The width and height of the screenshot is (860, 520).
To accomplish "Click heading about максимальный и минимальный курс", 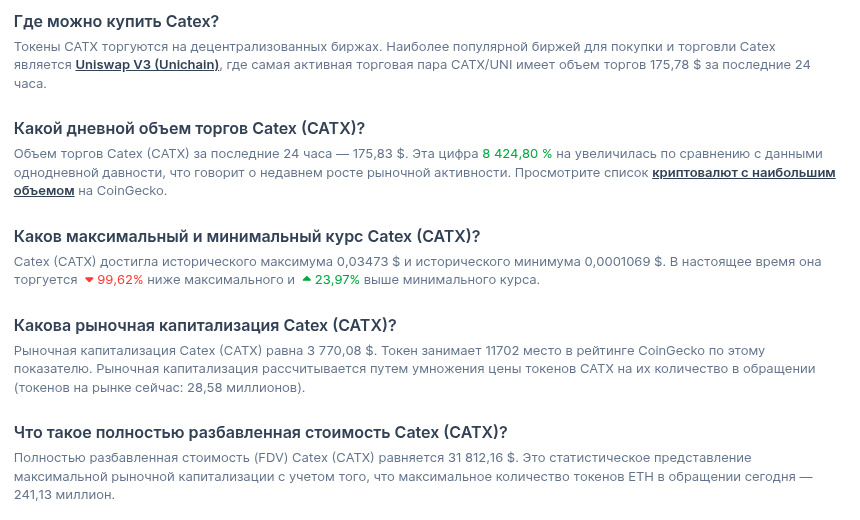I will 247,237.
